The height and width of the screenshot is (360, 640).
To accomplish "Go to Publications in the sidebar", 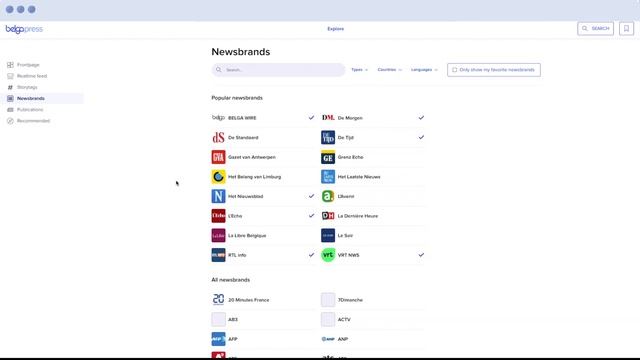I will point(30,110).
